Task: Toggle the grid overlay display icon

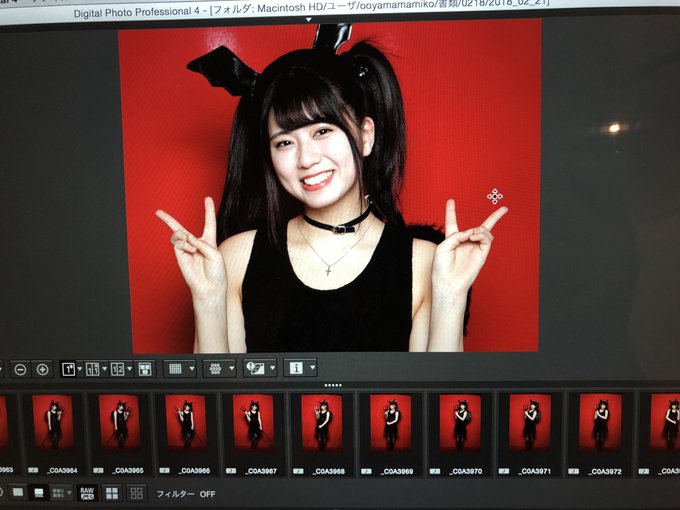Action: (x=175, y=369)
